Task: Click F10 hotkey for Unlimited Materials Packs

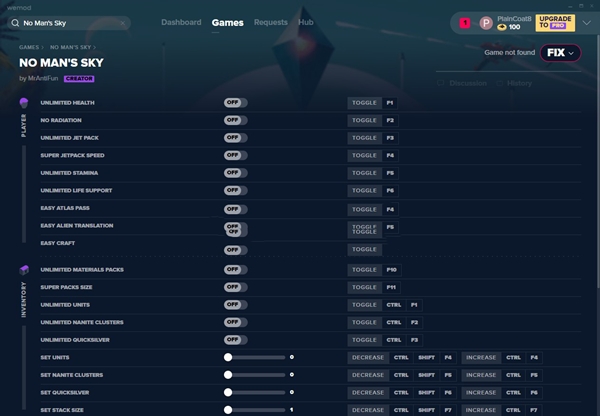Action: pos(391,270)
